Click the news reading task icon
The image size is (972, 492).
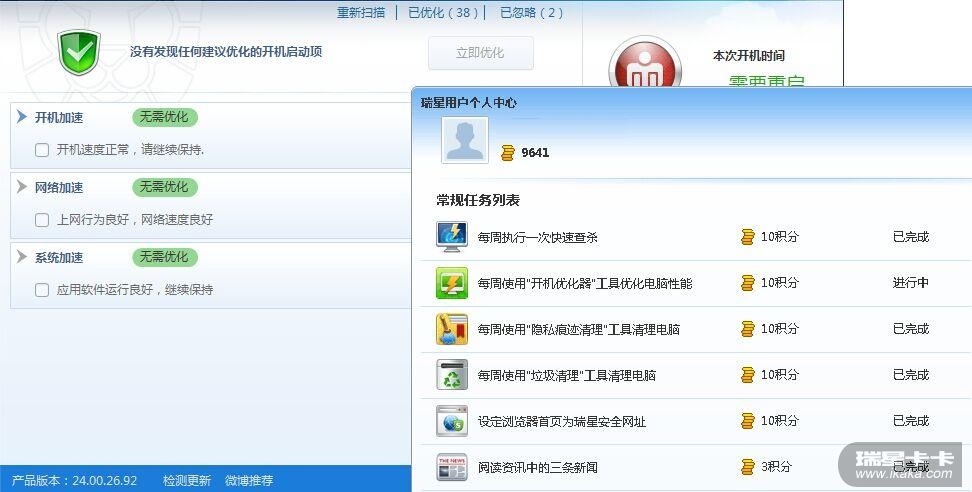point(452,467)
